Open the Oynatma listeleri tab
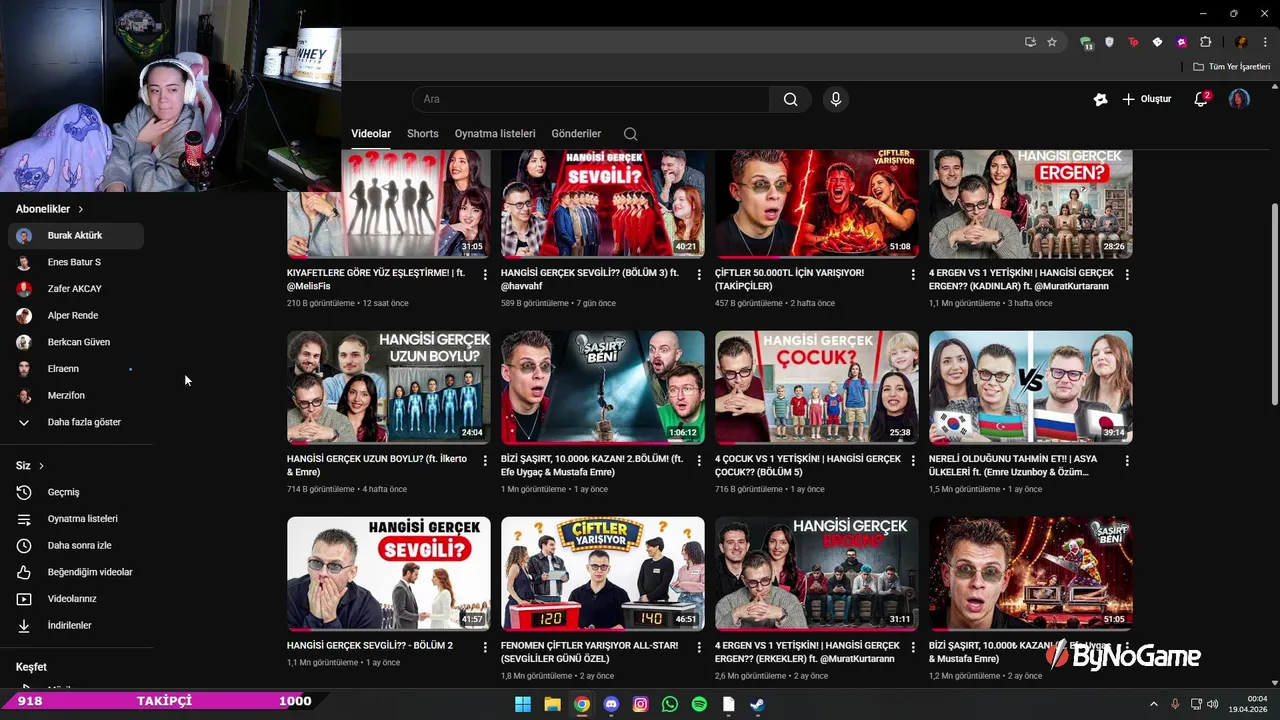This screenshot has width=1280, height=720. pyautogui.click(x=495, y=134)
